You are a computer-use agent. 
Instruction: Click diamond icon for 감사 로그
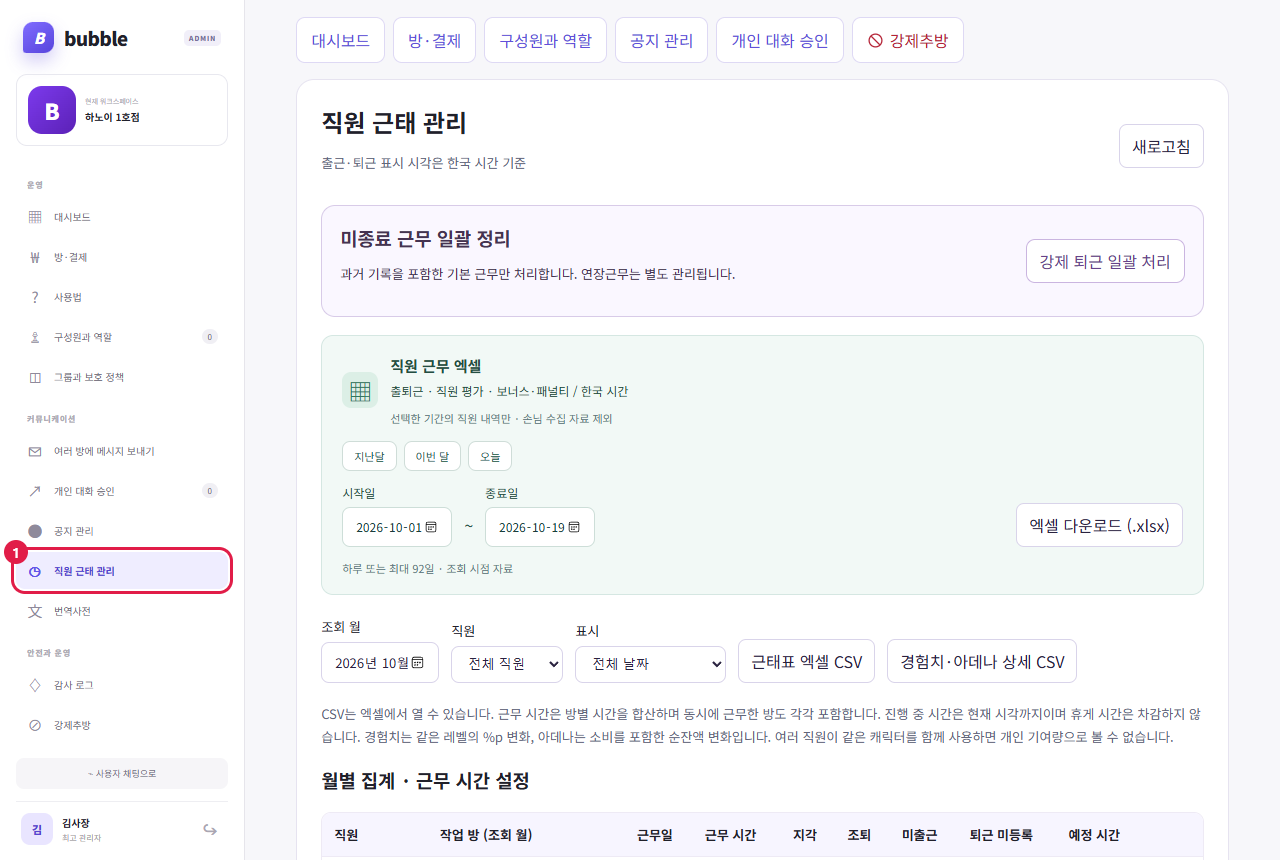35,685
